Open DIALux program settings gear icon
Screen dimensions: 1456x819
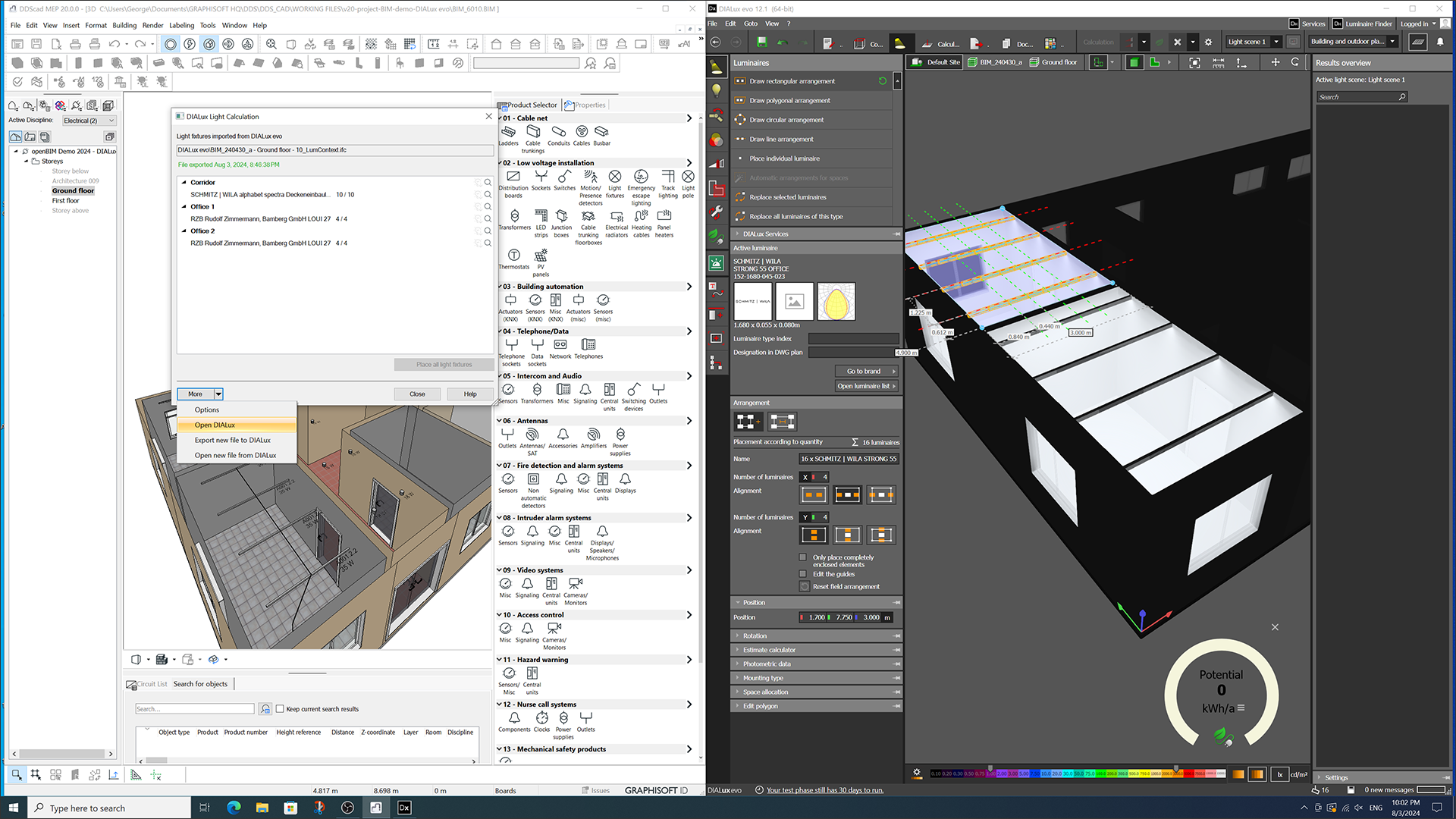tap(1208, 42)
